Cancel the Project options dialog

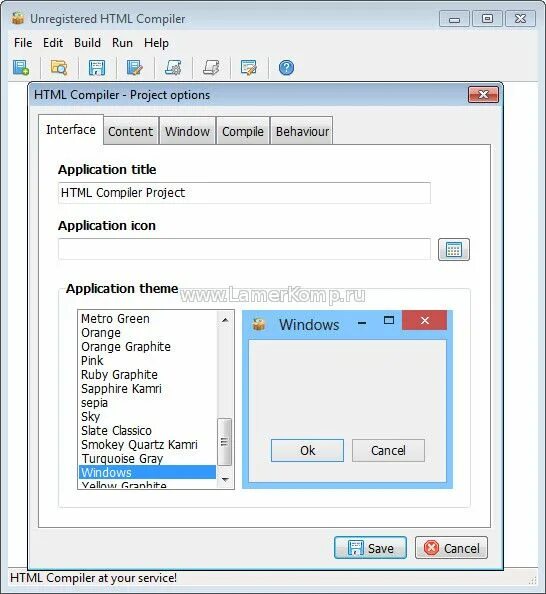tap(451, 548)
